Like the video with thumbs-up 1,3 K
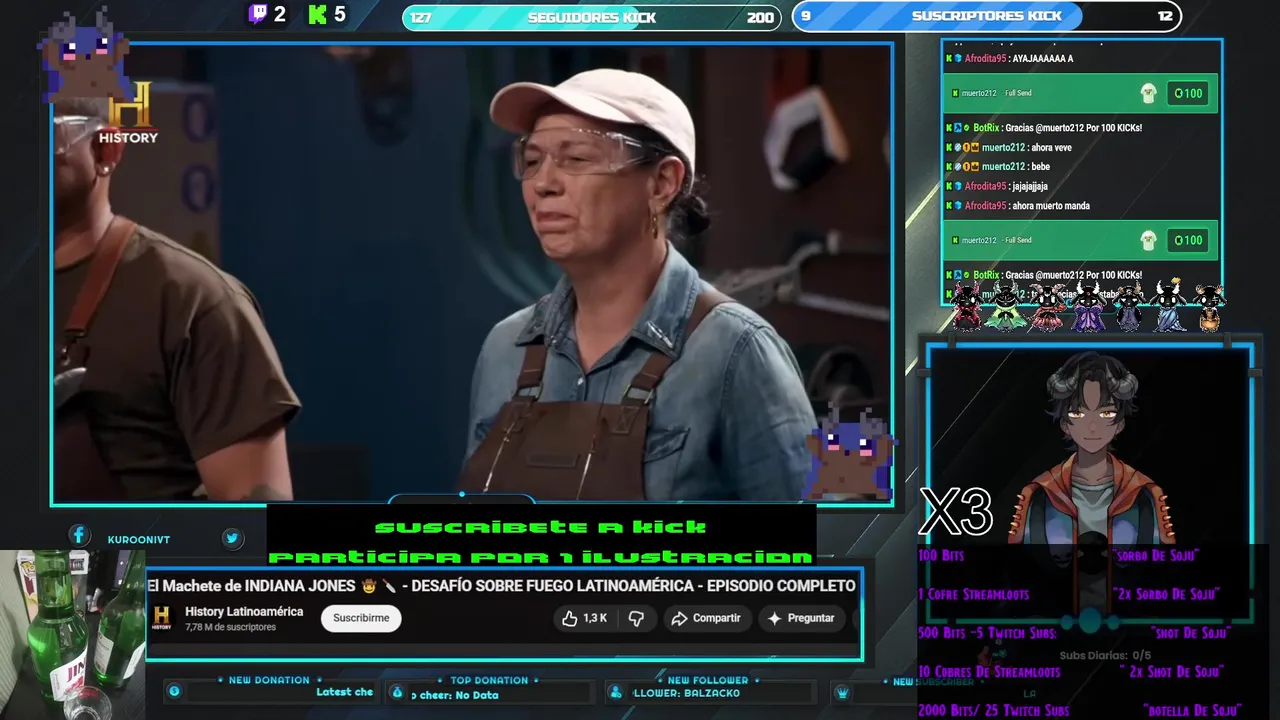Screen dimensions: 1280x720 585,618
